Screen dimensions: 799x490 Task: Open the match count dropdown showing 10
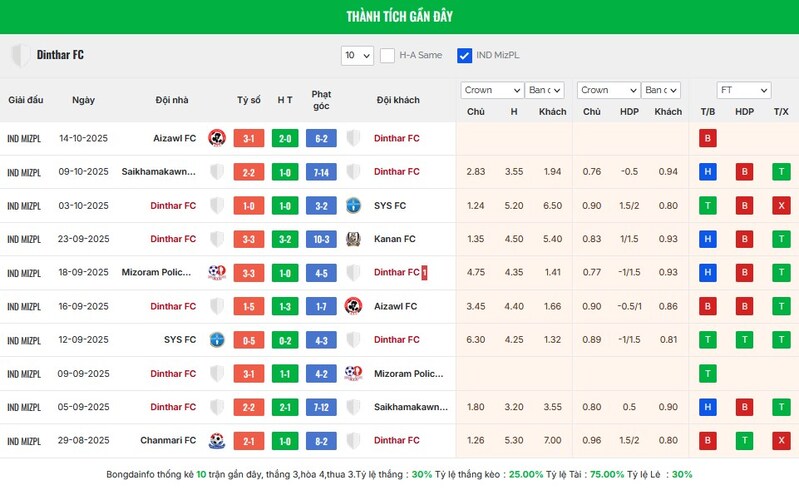tap(356, 55)
